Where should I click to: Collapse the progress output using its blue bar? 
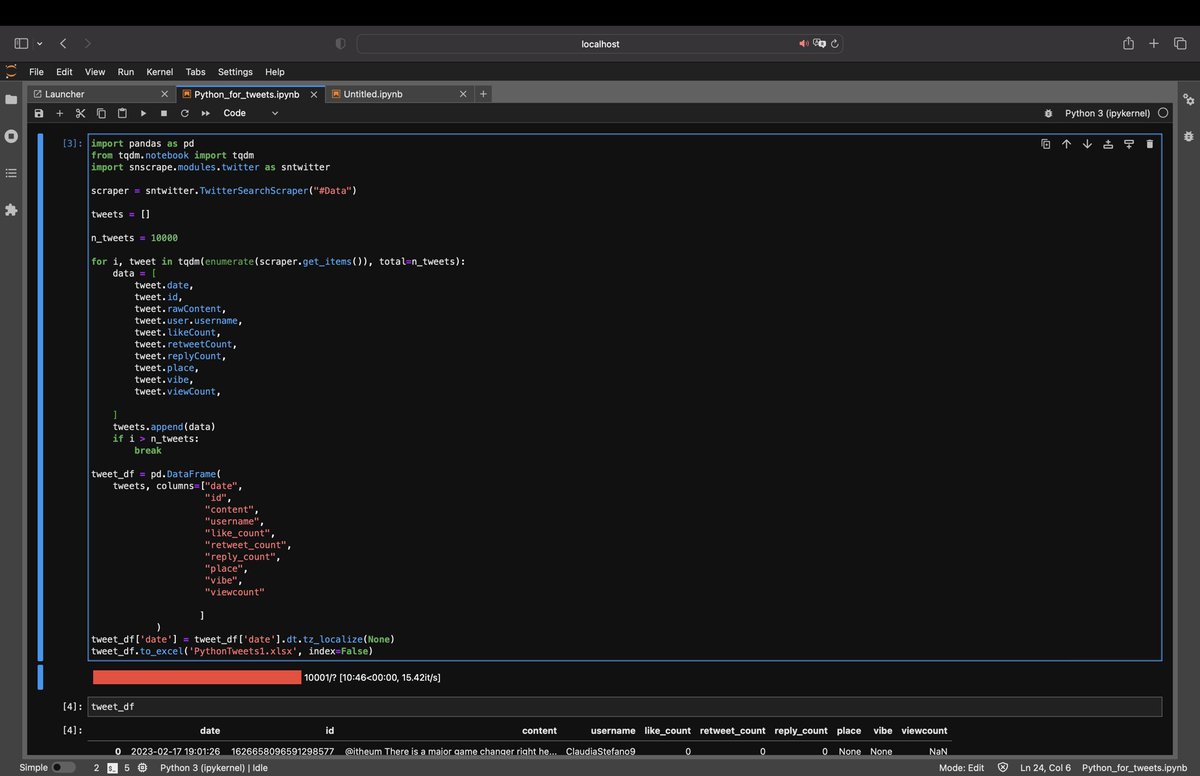click(x=40, y=677)
